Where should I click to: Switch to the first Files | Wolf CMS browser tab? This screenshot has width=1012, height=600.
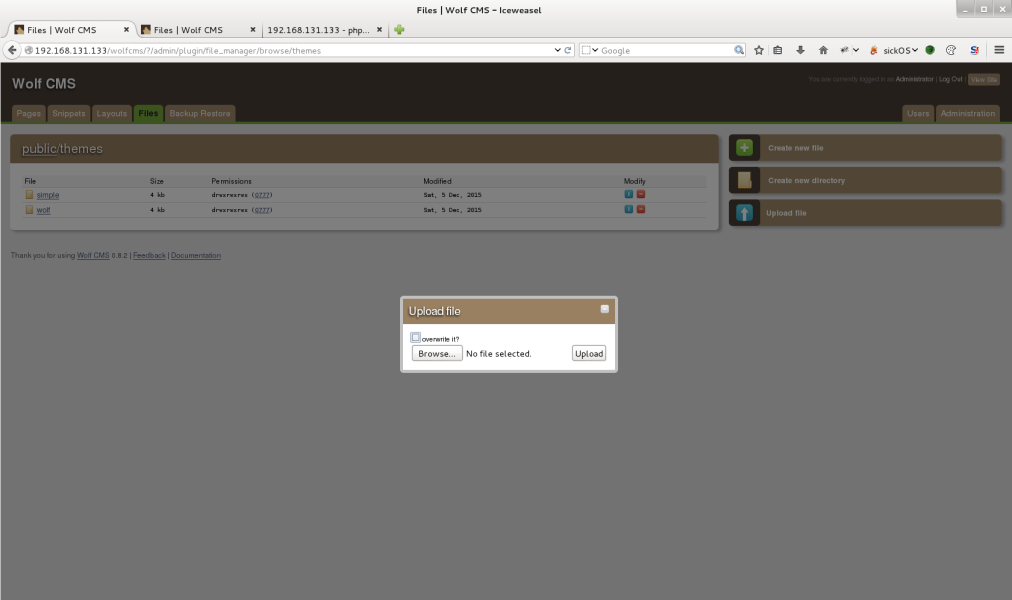pyautogui.click(x=61, y=30)
